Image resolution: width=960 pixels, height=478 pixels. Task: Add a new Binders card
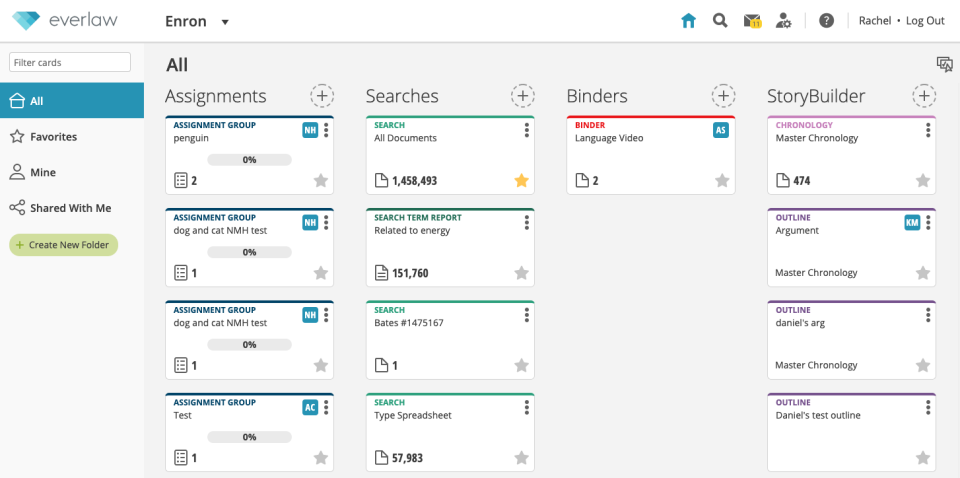(723, 96)
